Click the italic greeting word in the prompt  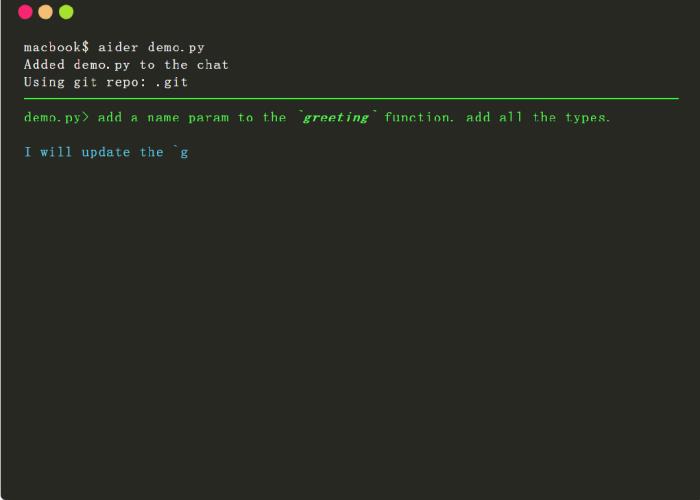336,118
